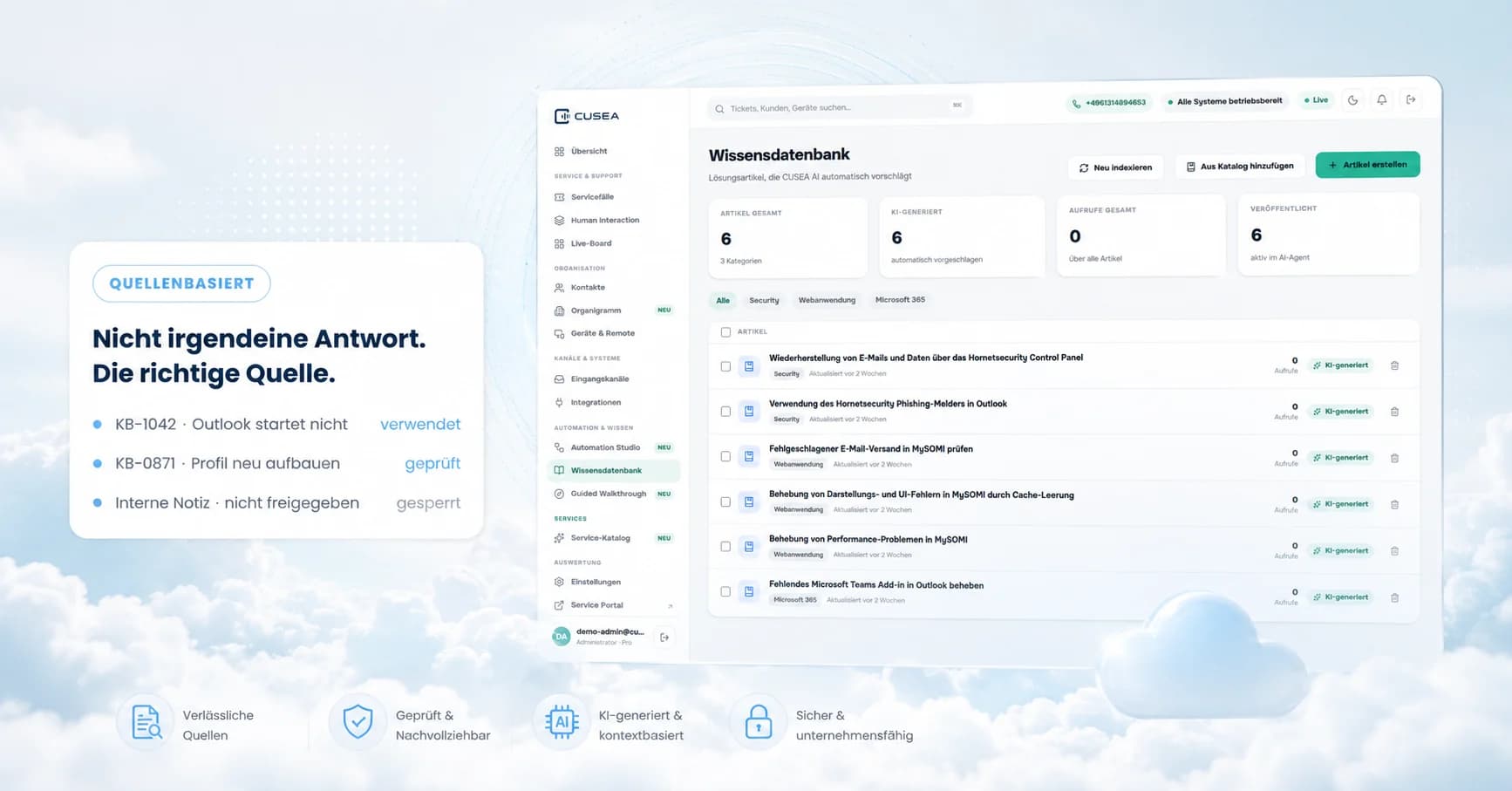Click the Alle Systeme betriebsbereit status

tap(1224, 101)
